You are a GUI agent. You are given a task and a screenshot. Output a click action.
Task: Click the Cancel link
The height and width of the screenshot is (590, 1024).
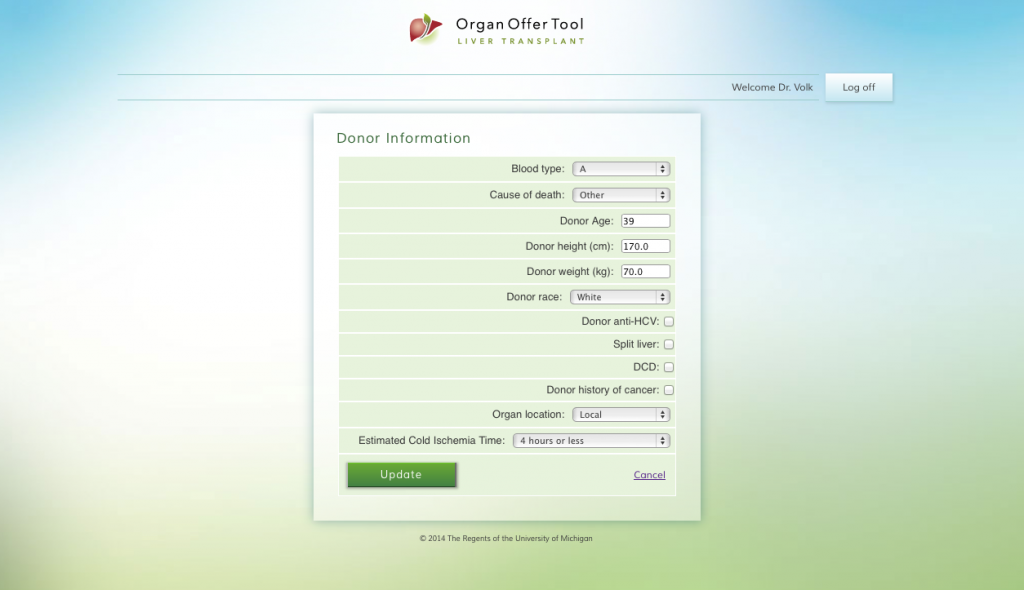click(x=649, y=475)
